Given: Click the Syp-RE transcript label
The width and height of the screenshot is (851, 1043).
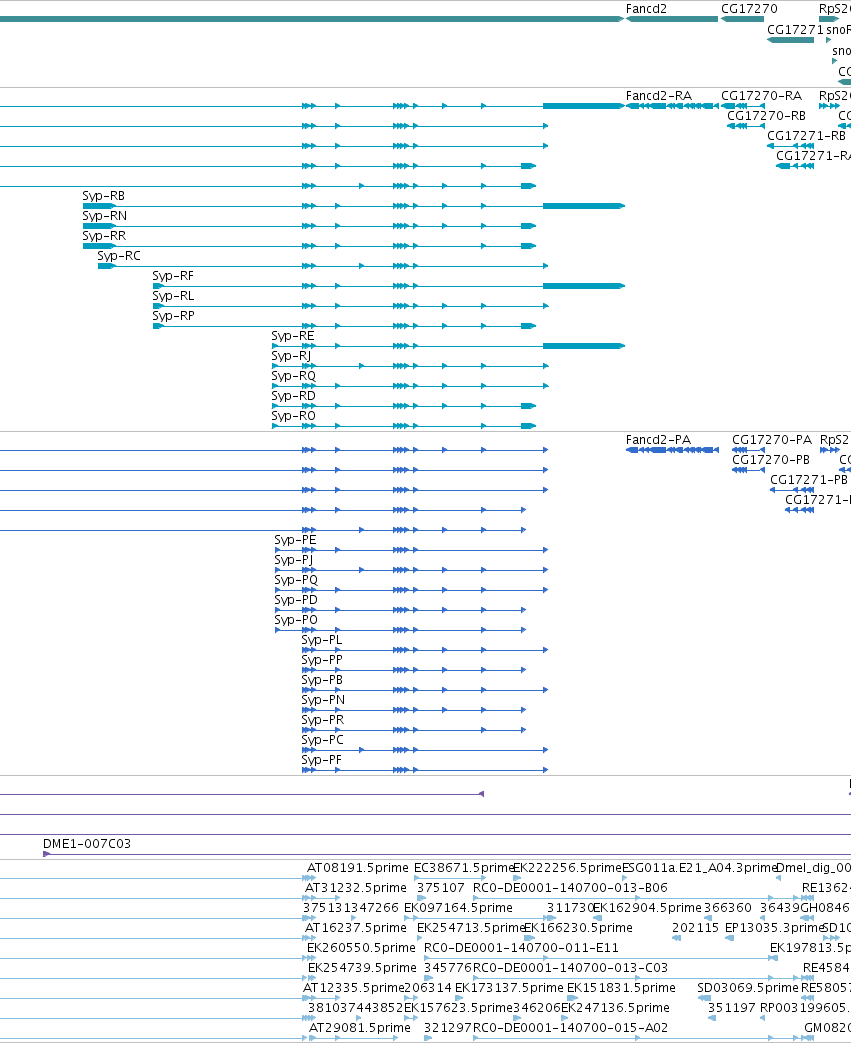Looking at the screenshot, I should [x=293, y=335].
